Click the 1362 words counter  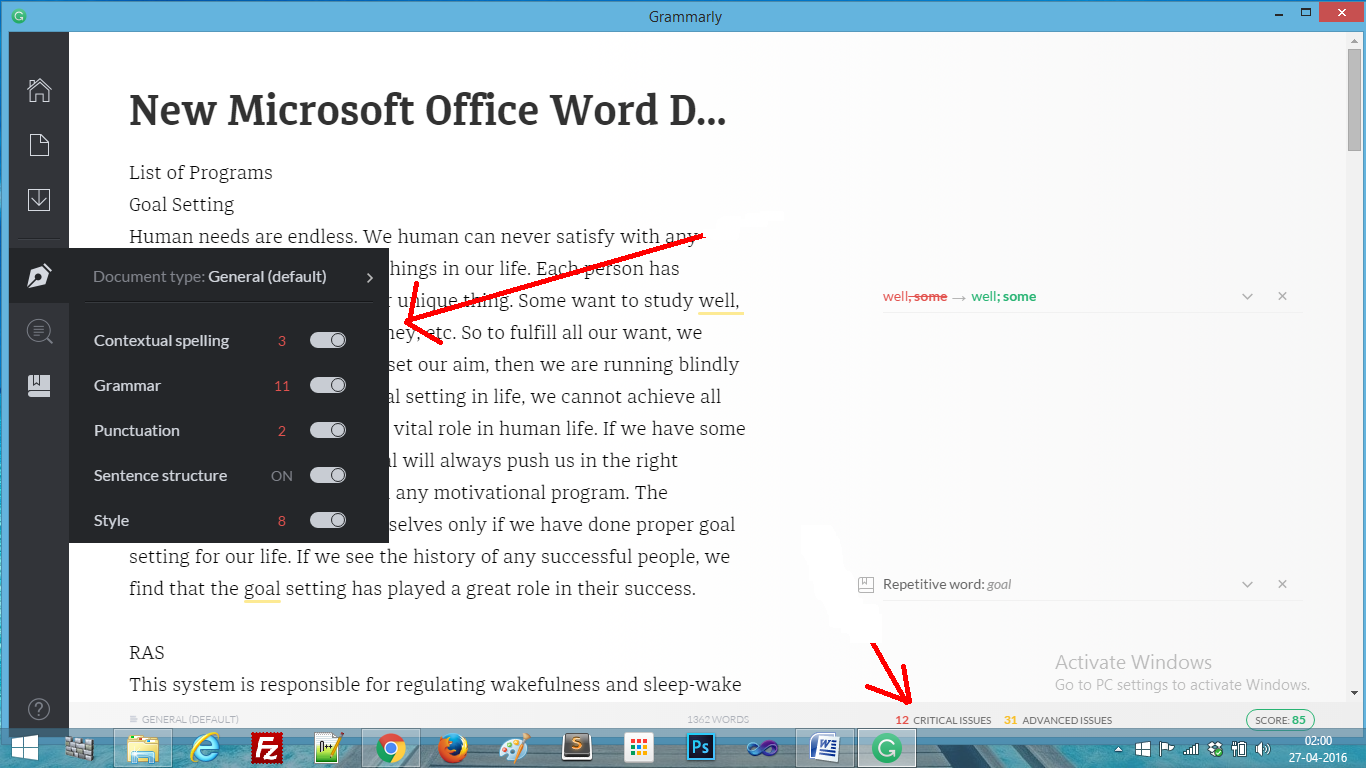pyautogui.click(x=717, y=720)
